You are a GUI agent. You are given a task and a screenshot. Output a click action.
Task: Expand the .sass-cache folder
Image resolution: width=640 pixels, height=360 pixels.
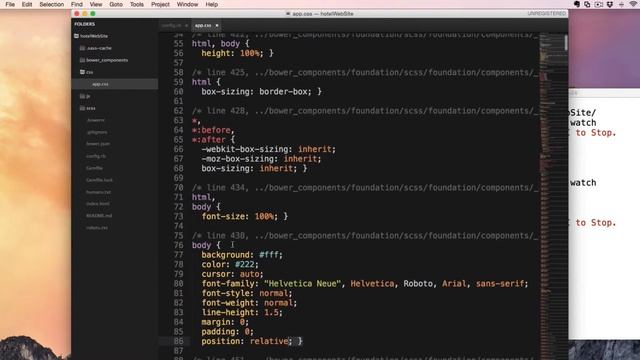(99, 48)
